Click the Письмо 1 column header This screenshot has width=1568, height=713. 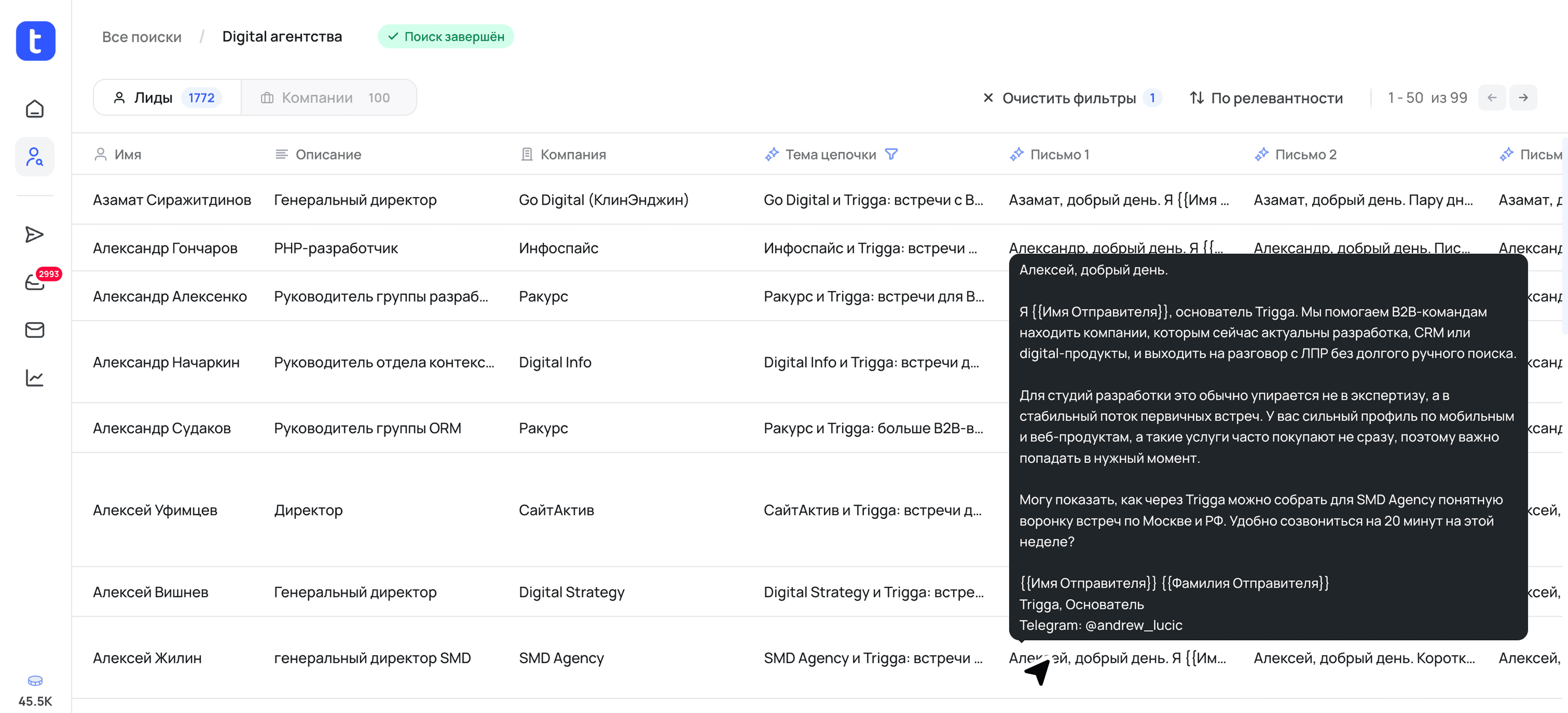click(1049, 155)
